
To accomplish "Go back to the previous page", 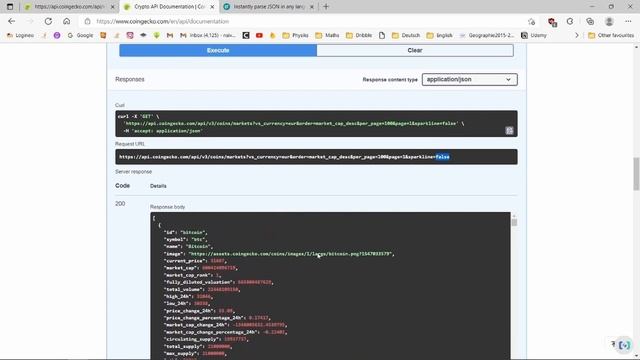I will [11, 21].
